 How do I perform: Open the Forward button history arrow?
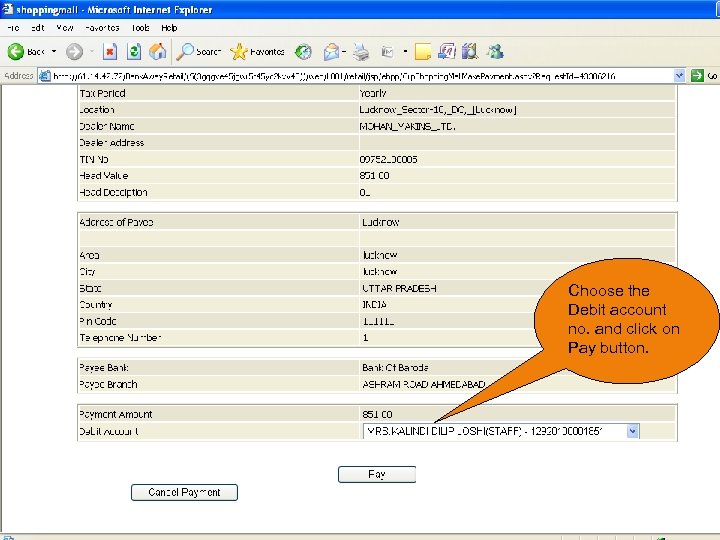91,51
